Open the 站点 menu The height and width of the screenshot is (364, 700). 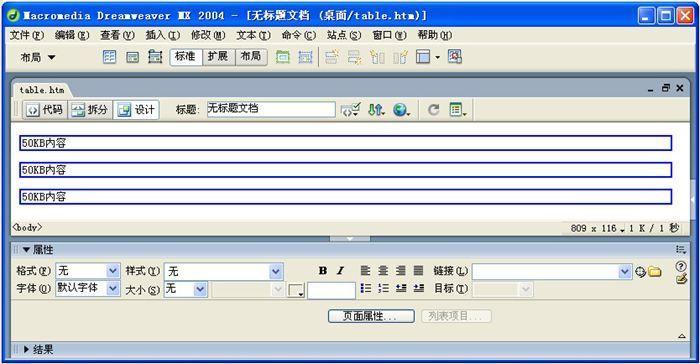(344, 35)
